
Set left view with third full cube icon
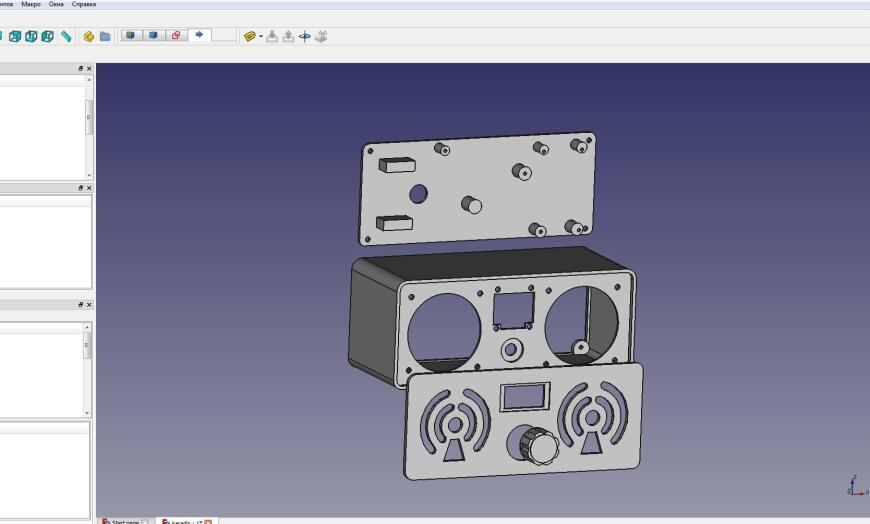pyautogui.click(x=48, y=36)
